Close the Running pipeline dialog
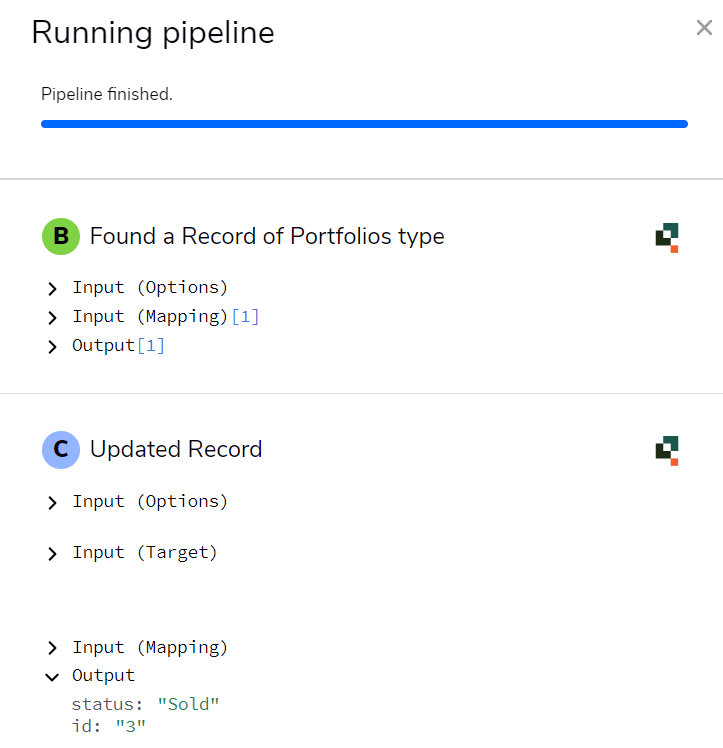 (704, 28)
